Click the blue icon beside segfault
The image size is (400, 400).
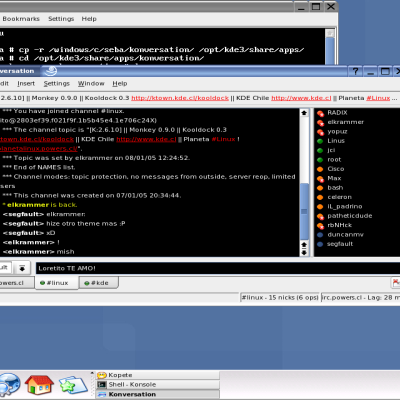click(x=320, y=244)
